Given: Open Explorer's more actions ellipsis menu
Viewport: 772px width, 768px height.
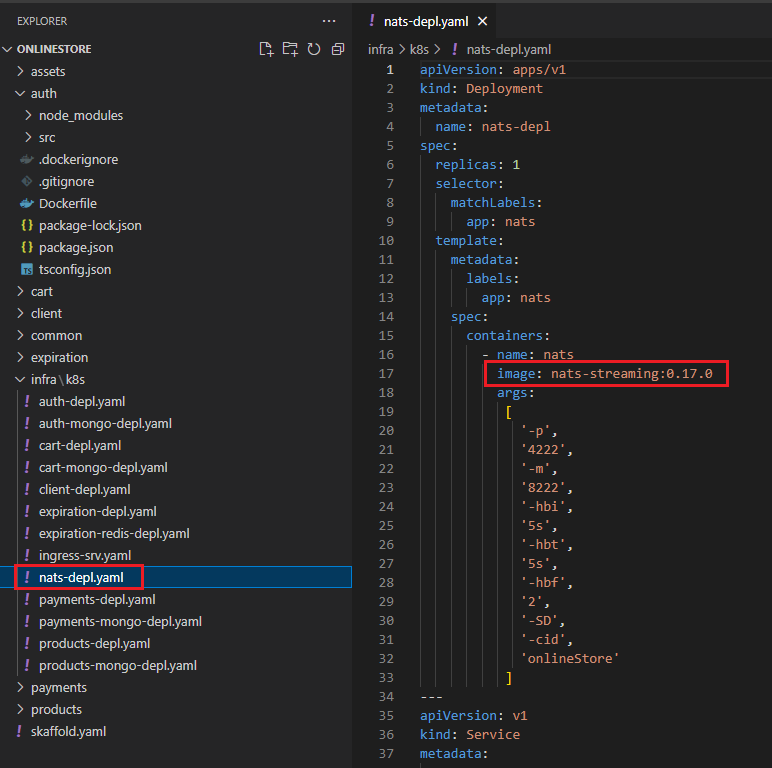Looking at the screenshot, I should (329, 21).
